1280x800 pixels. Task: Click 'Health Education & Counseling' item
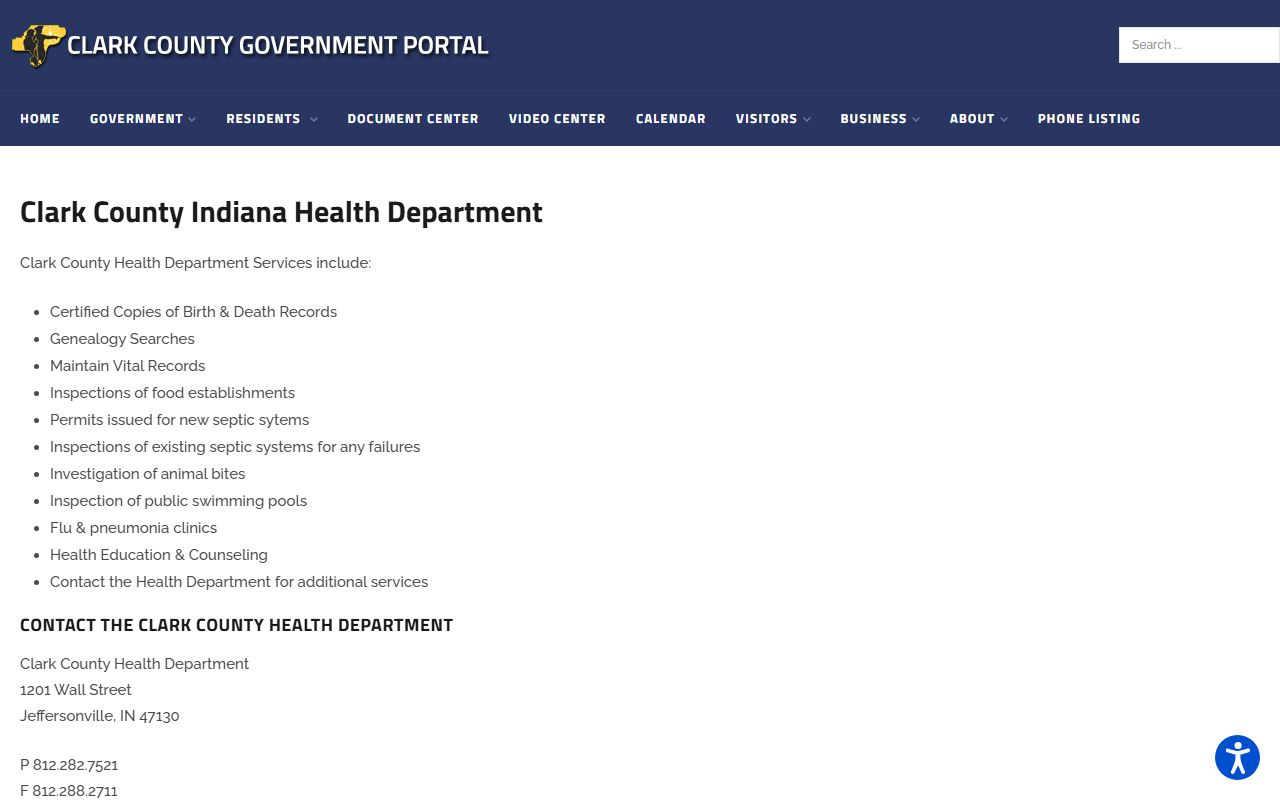[x=159, y=555]
